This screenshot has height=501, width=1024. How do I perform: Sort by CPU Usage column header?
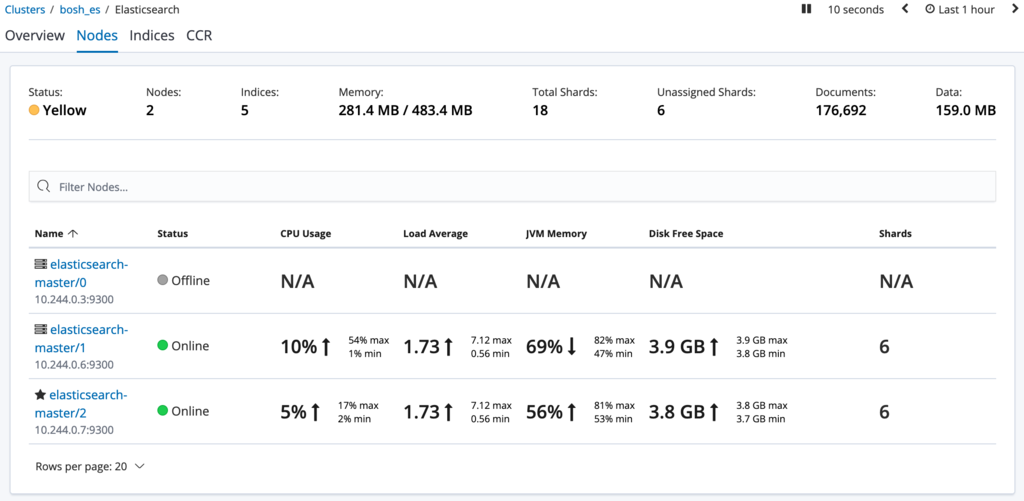[306, 233]
